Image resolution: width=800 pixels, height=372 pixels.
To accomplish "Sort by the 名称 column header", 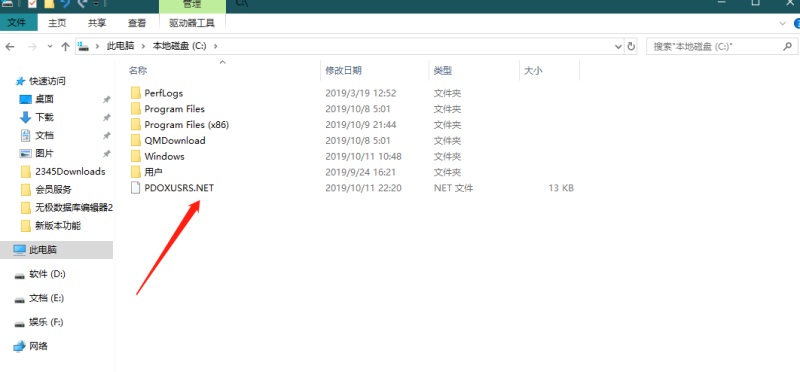I will [138, 71].
